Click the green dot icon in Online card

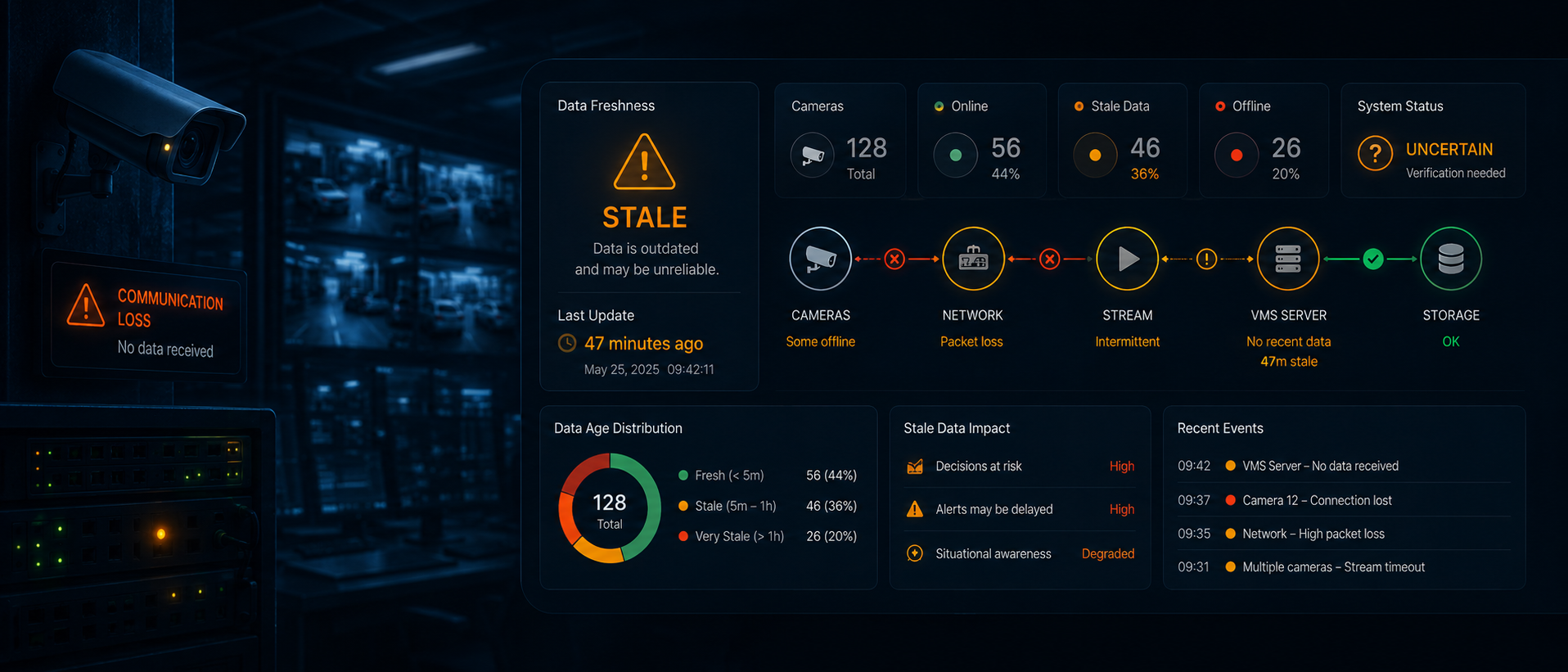955,155
